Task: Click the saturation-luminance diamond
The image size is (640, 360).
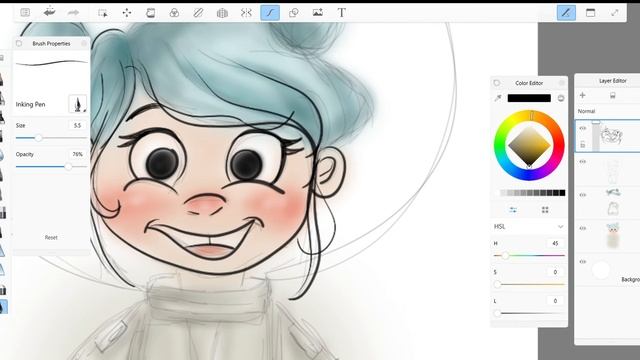Action: click(x=529, y=145)
